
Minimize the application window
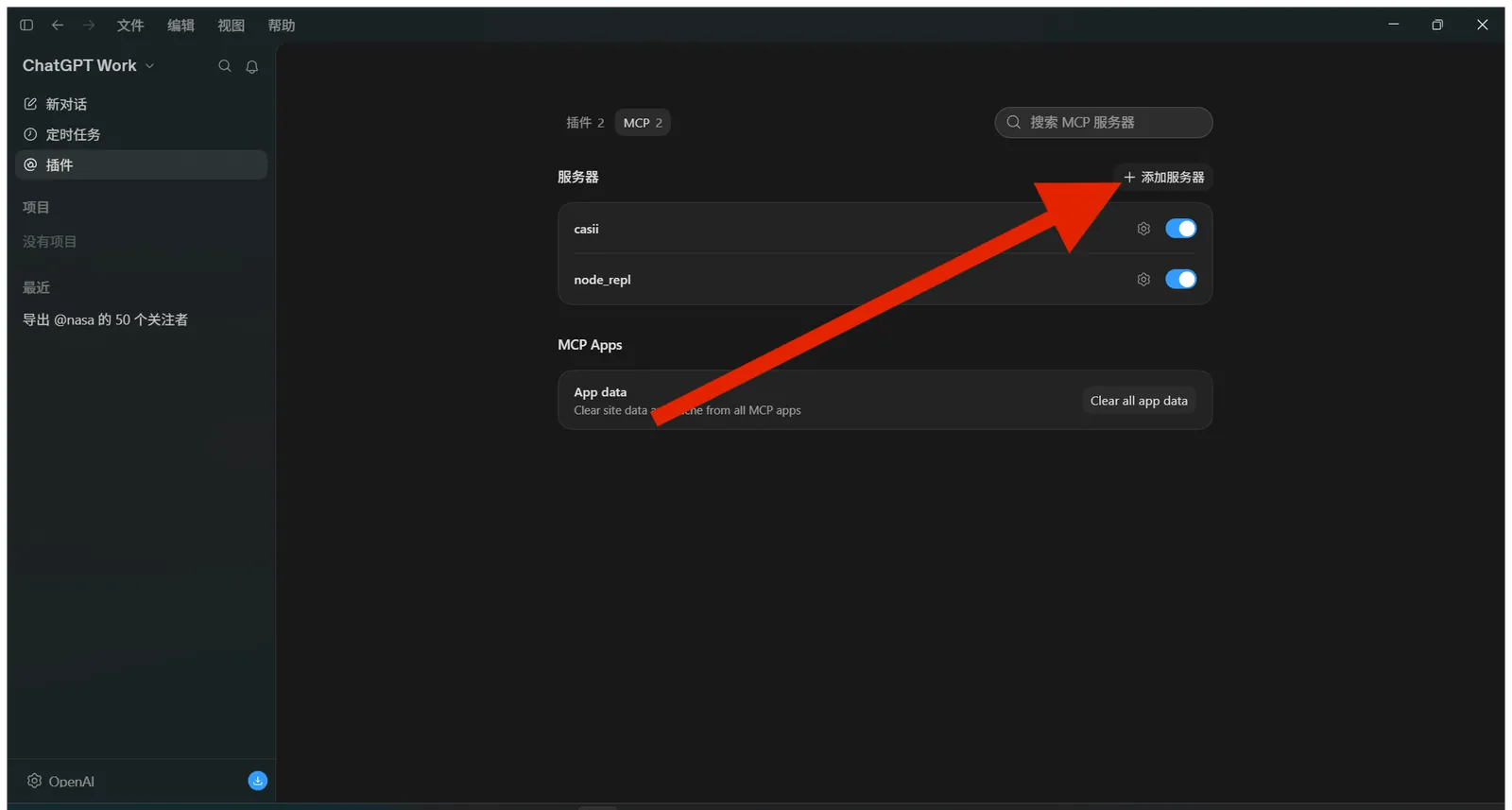(x=1393, y=25)
